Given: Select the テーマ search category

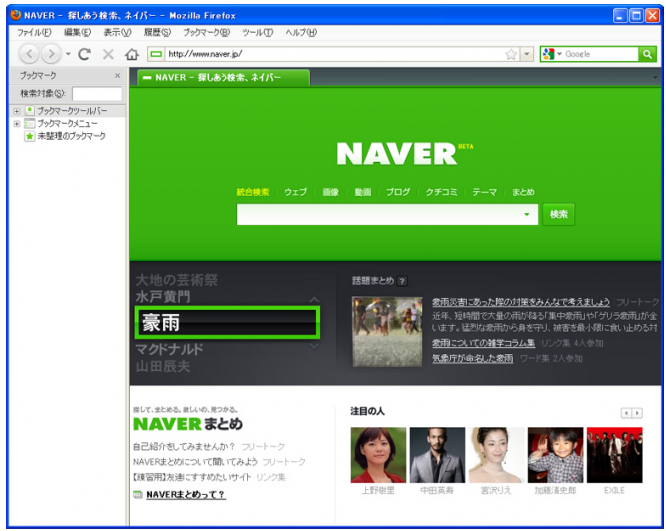Looking at the screenshot, I should [485, 192].
